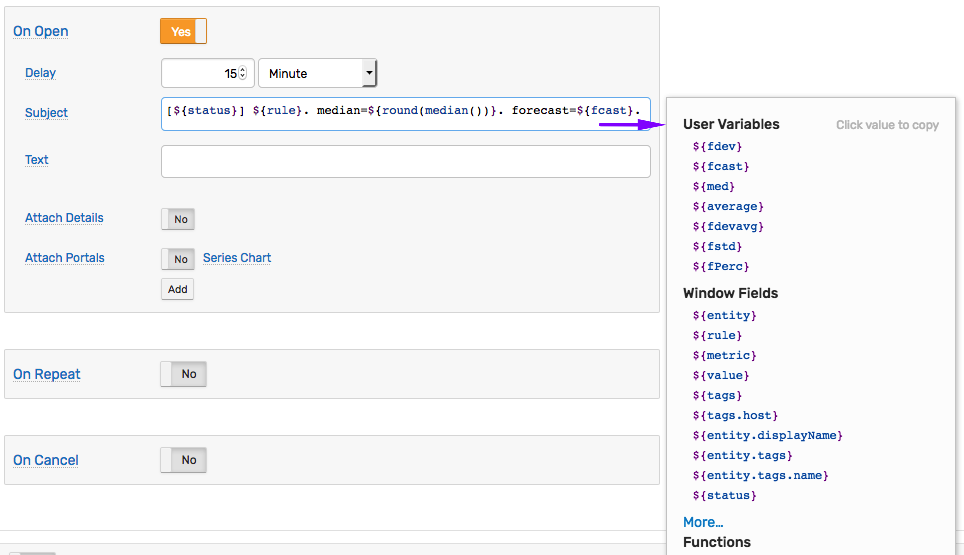The width and height of the screenshot is (964, 555).
Task: Click the Subject input field
Action: tap(406, 114)
